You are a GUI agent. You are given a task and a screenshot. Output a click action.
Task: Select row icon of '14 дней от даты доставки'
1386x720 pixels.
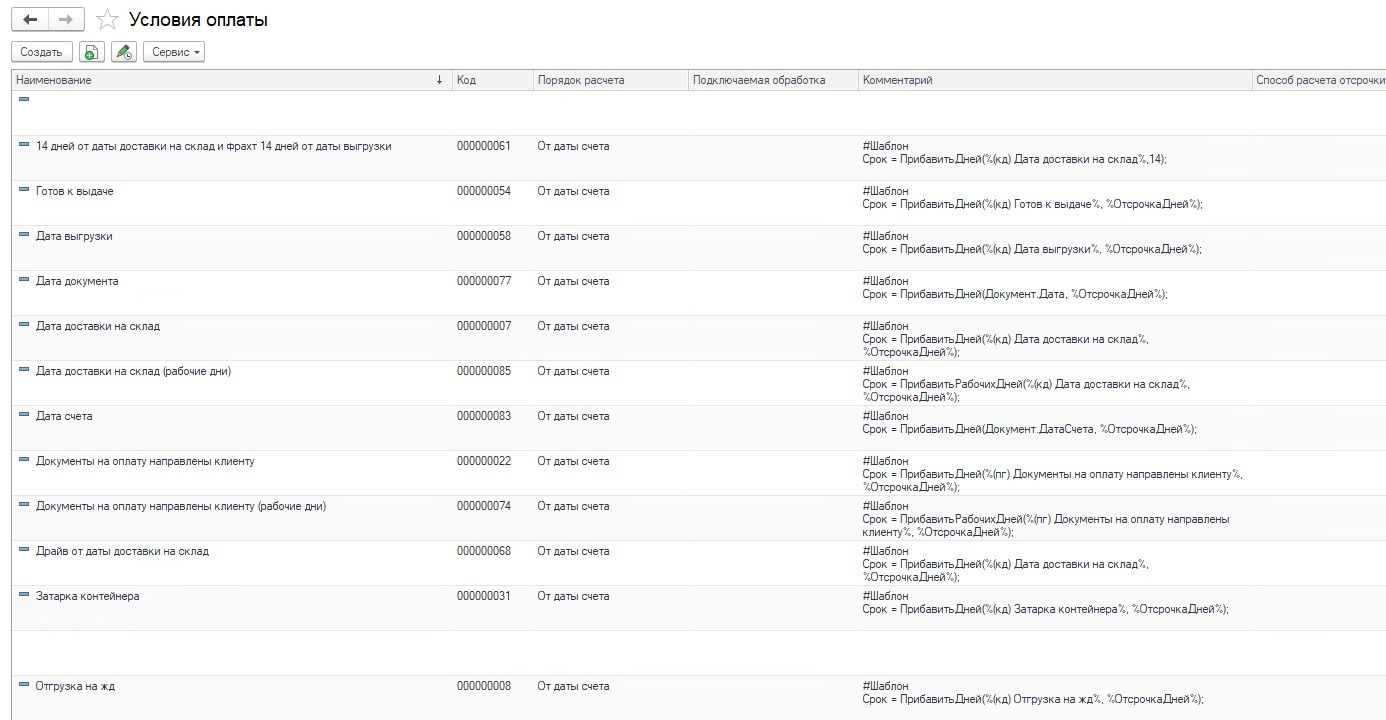click(x=24, y=144)
